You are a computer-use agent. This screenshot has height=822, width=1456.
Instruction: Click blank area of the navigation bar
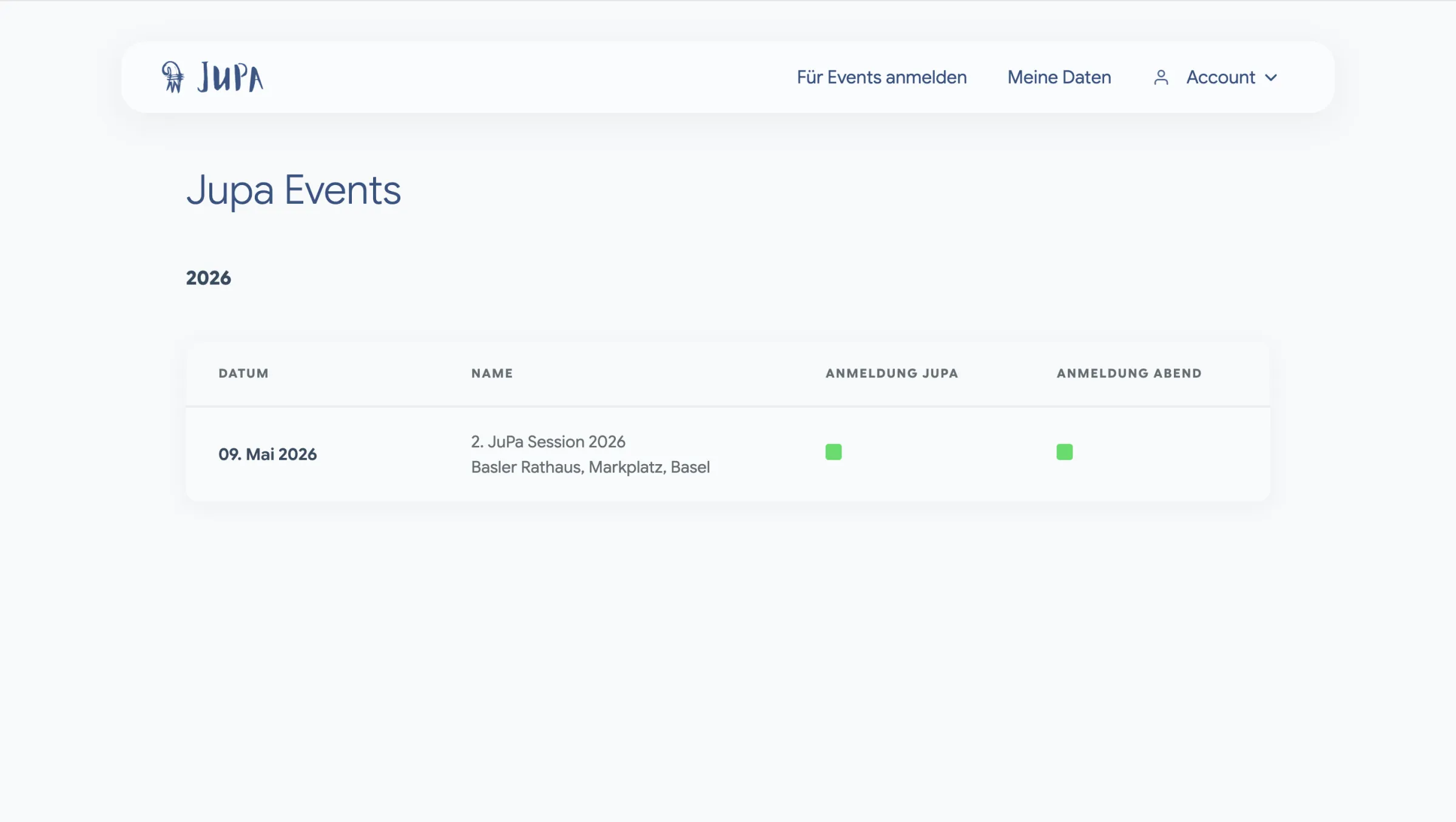point(516,78)
